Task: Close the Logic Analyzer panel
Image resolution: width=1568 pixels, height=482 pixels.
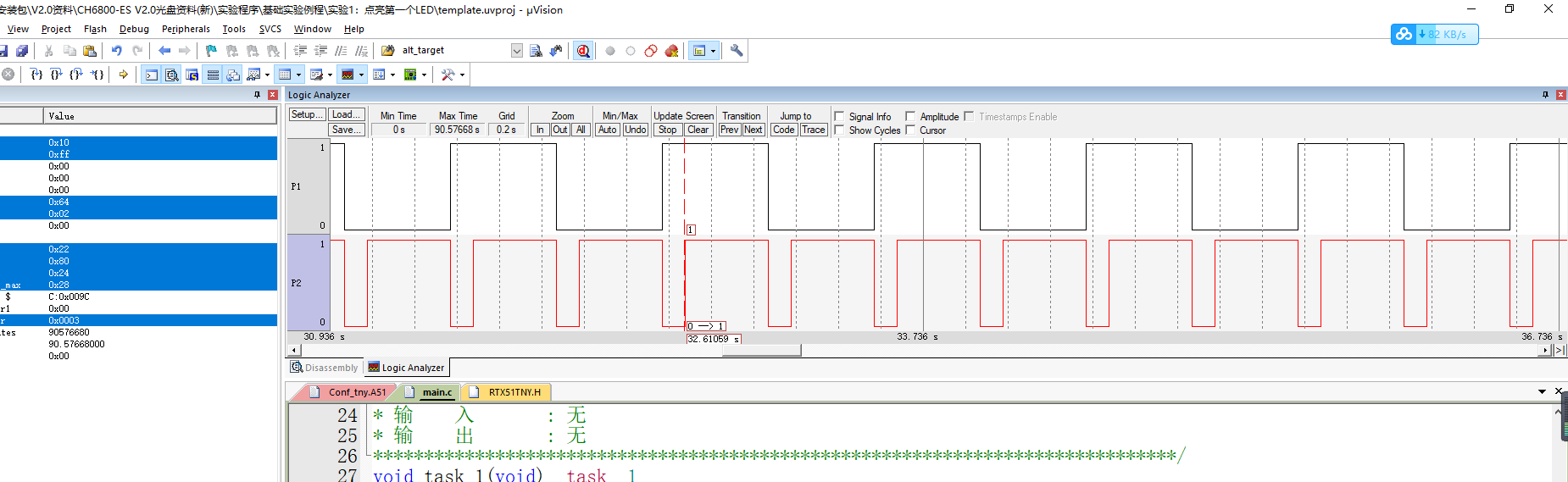Action: (1560, 95)
